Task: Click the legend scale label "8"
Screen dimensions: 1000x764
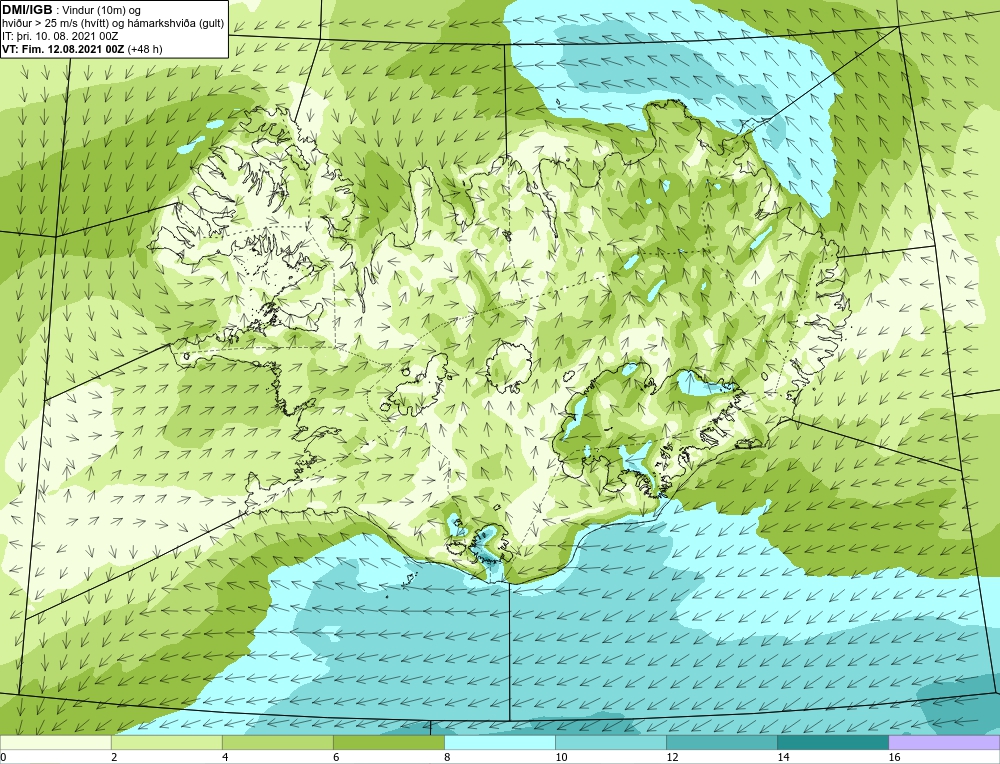Action: click(x=447, y=757)
